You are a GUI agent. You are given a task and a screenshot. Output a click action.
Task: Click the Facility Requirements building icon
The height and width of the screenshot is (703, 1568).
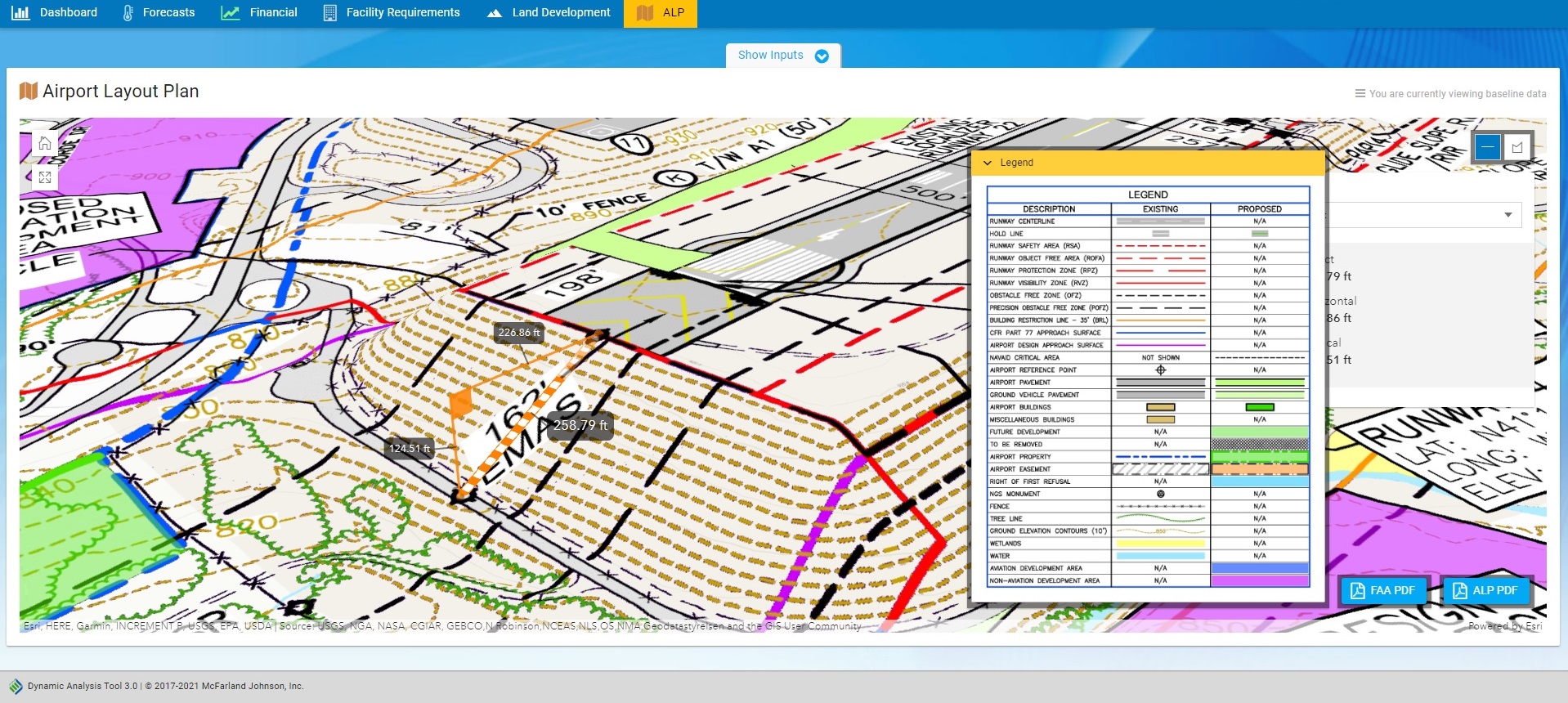click(330, 12)
